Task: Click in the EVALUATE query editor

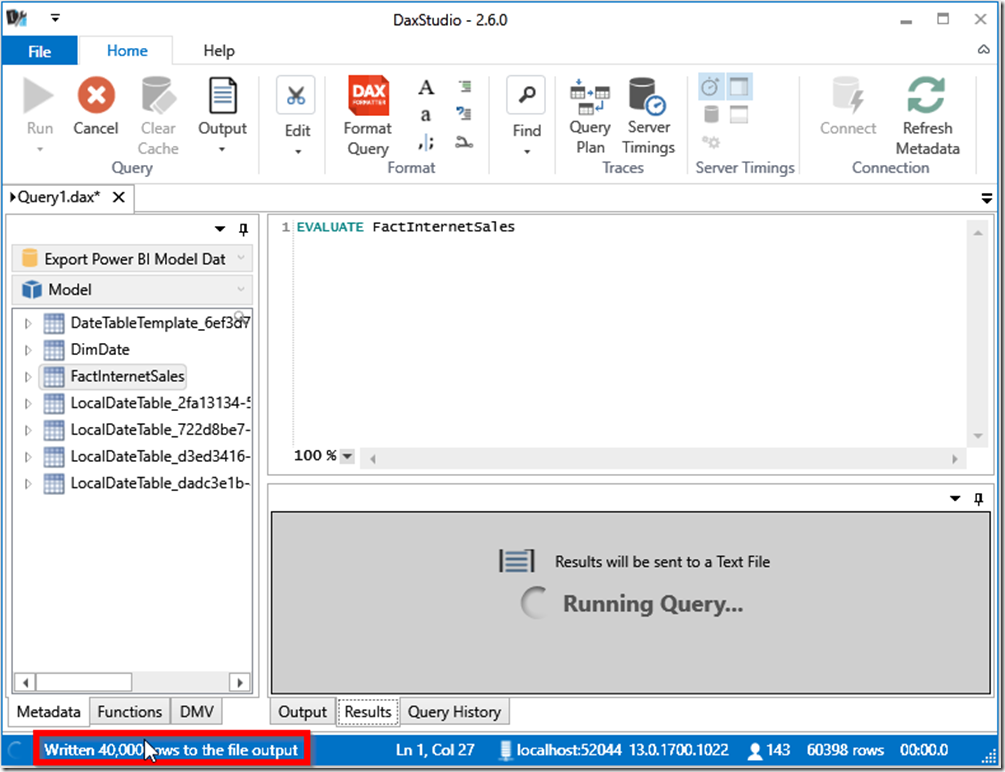Action: pos(628,333)
